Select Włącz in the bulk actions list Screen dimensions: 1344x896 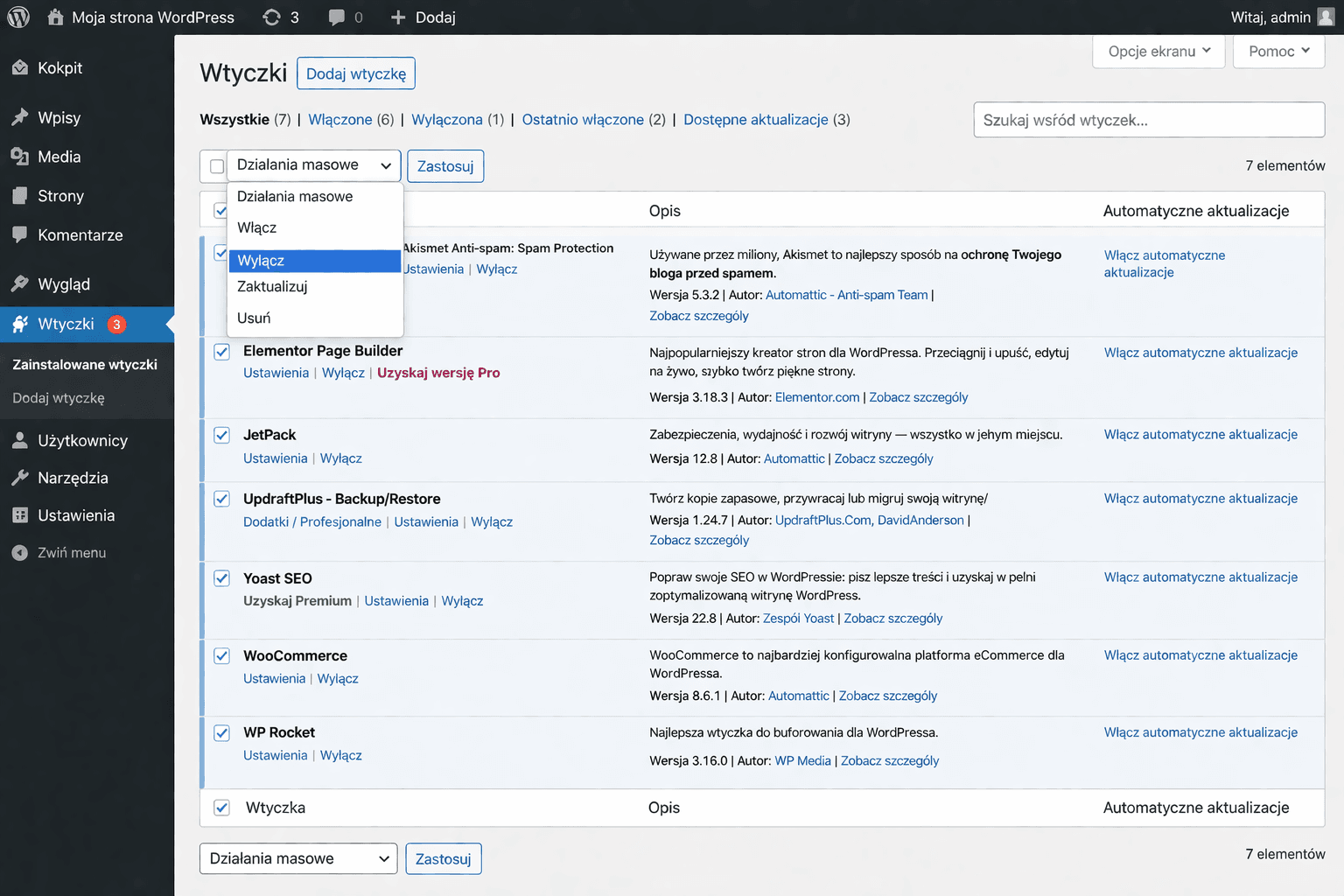(x=315, y=227)
